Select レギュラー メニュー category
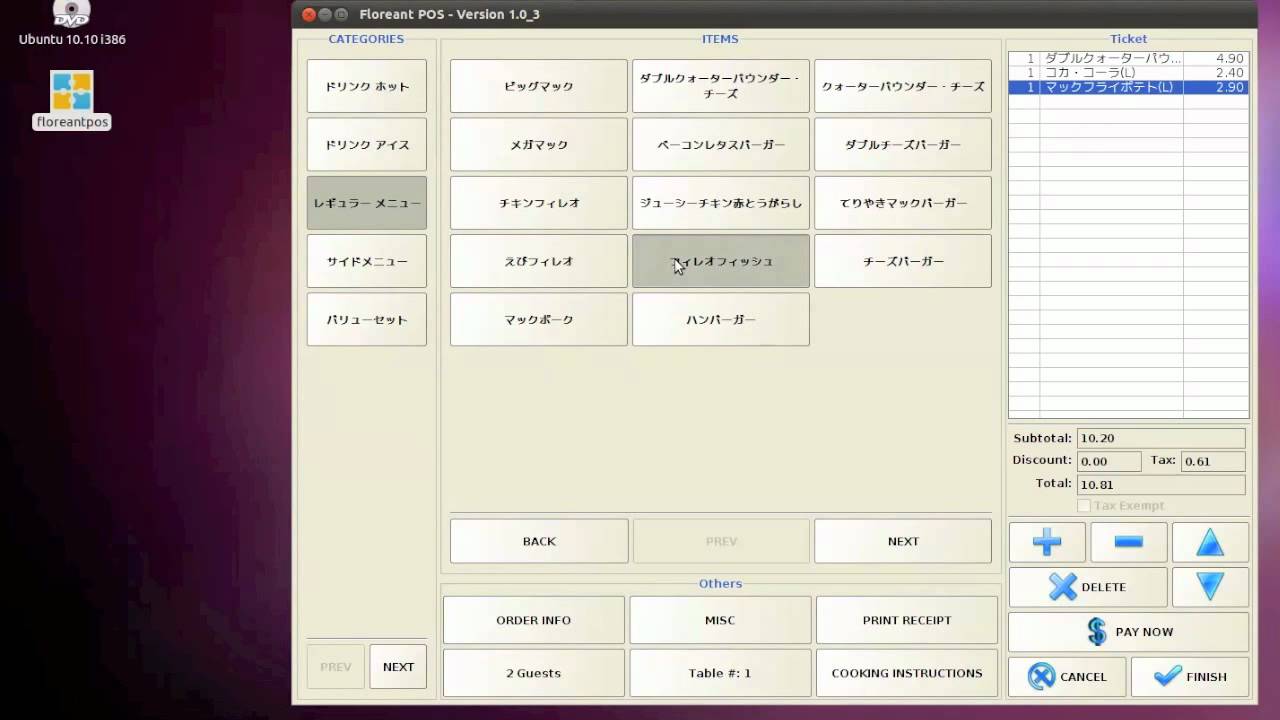The width and height of the screenshot is (1280, 720). 367,203
